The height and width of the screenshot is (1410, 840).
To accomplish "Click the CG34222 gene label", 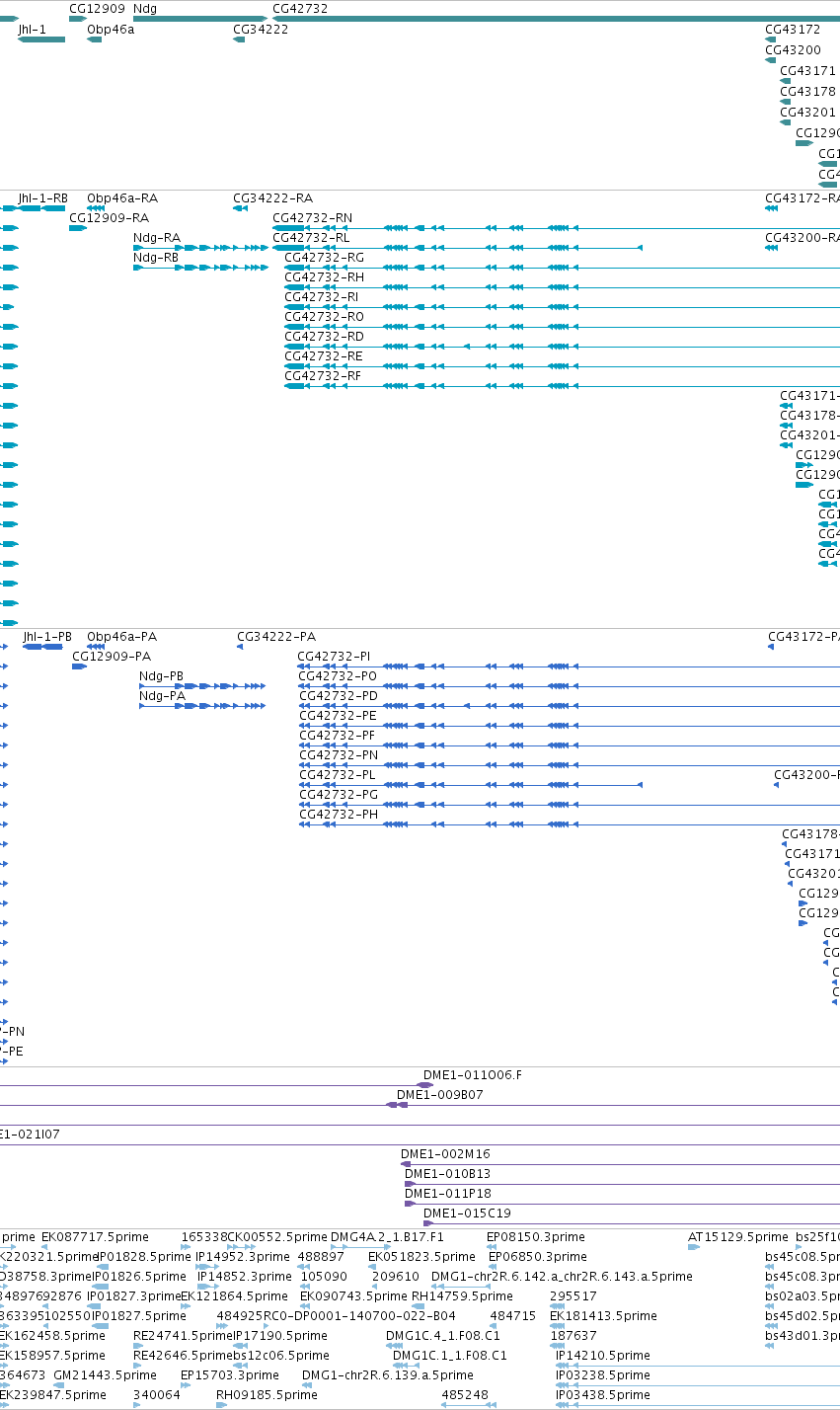I will click(x=261, y=30).
